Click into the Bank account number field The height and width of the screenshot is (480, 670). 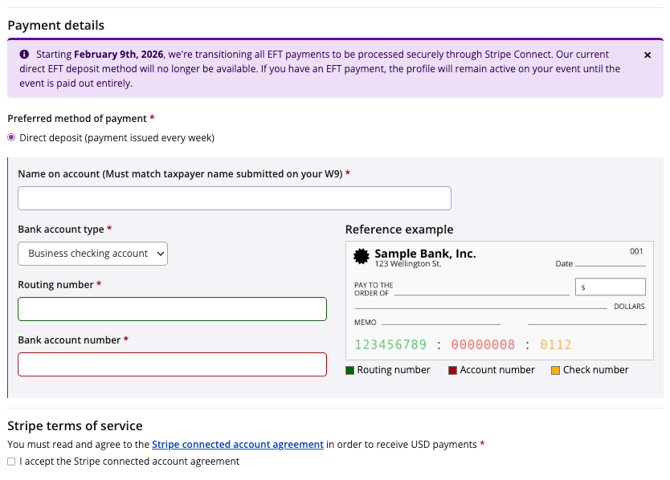point(172,364)
